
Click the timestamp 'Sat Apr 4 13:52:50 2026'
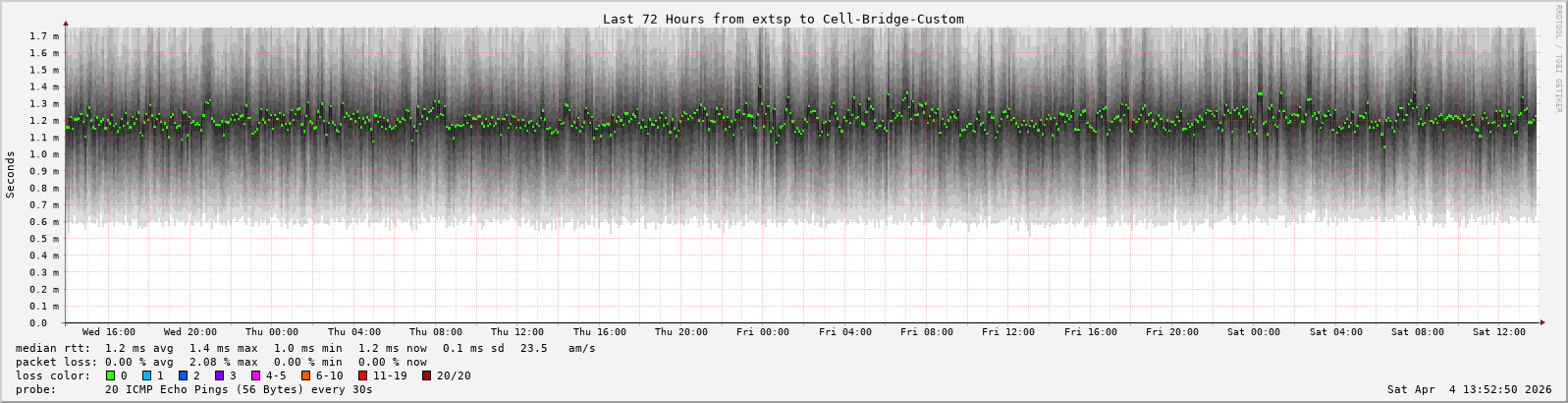click(1469, 389)
